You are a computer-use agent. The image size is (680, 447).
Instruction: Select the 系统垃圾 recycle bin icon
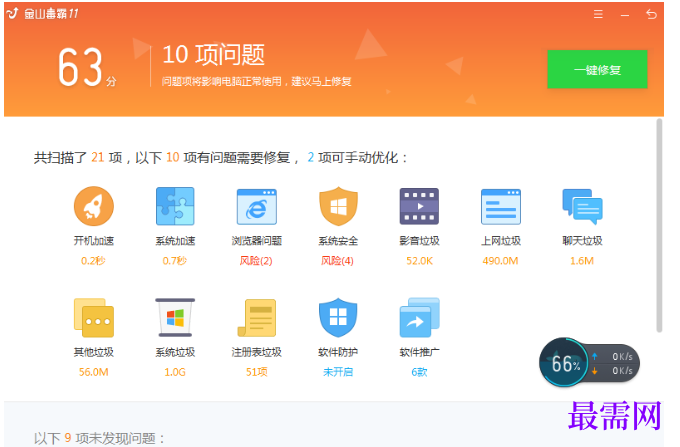click(x=175, y=317)
